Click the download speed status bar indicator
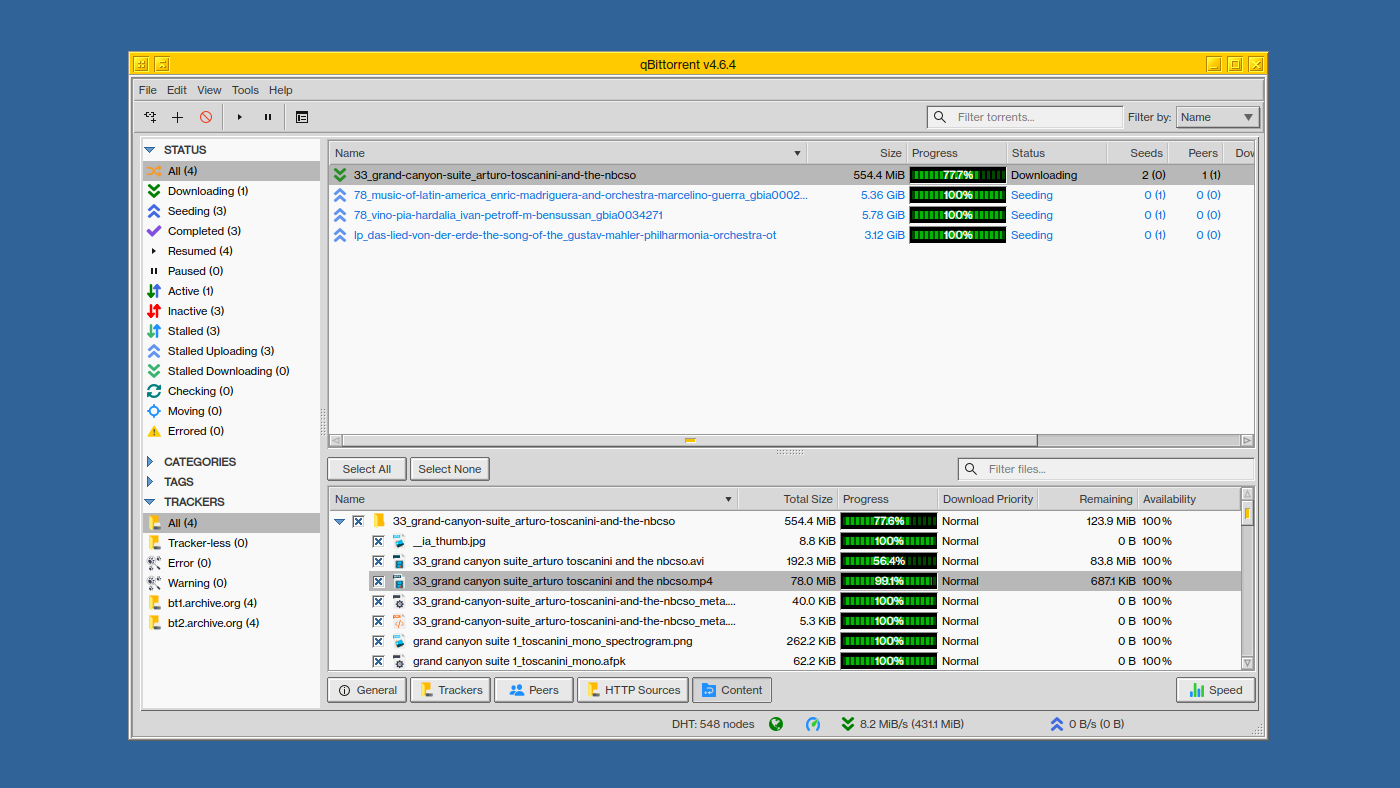 click(902, 724)
